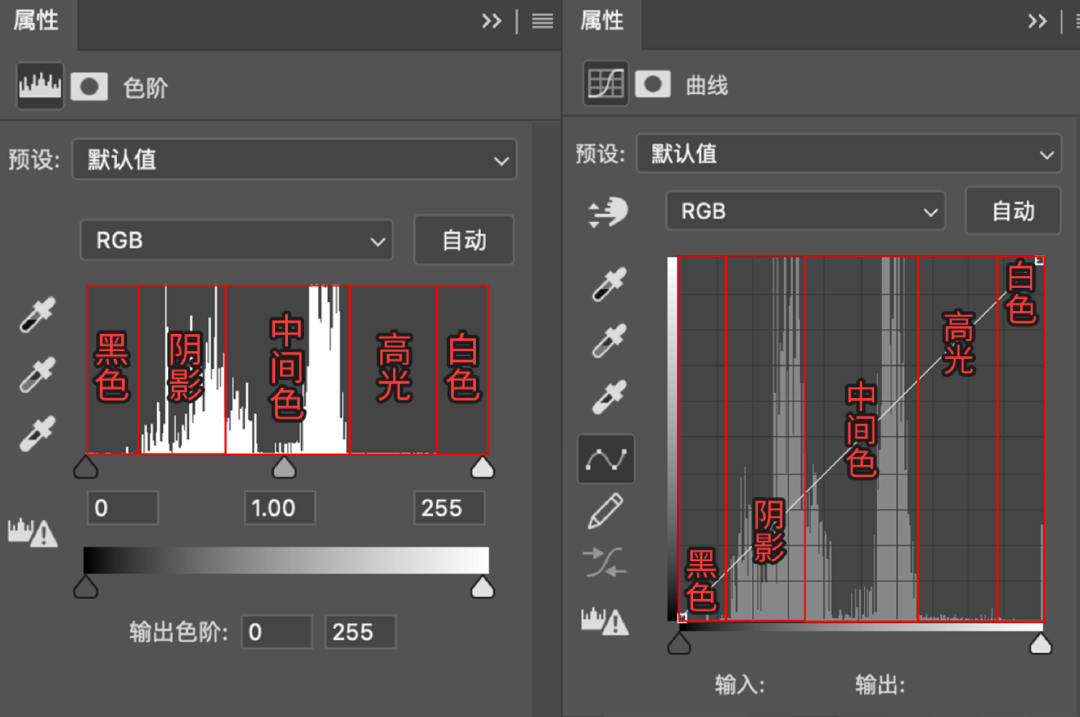Viewport: 1080px width, 717px height.
Task: Click the midtone field showing 1.00
Action: coord(280,508)
